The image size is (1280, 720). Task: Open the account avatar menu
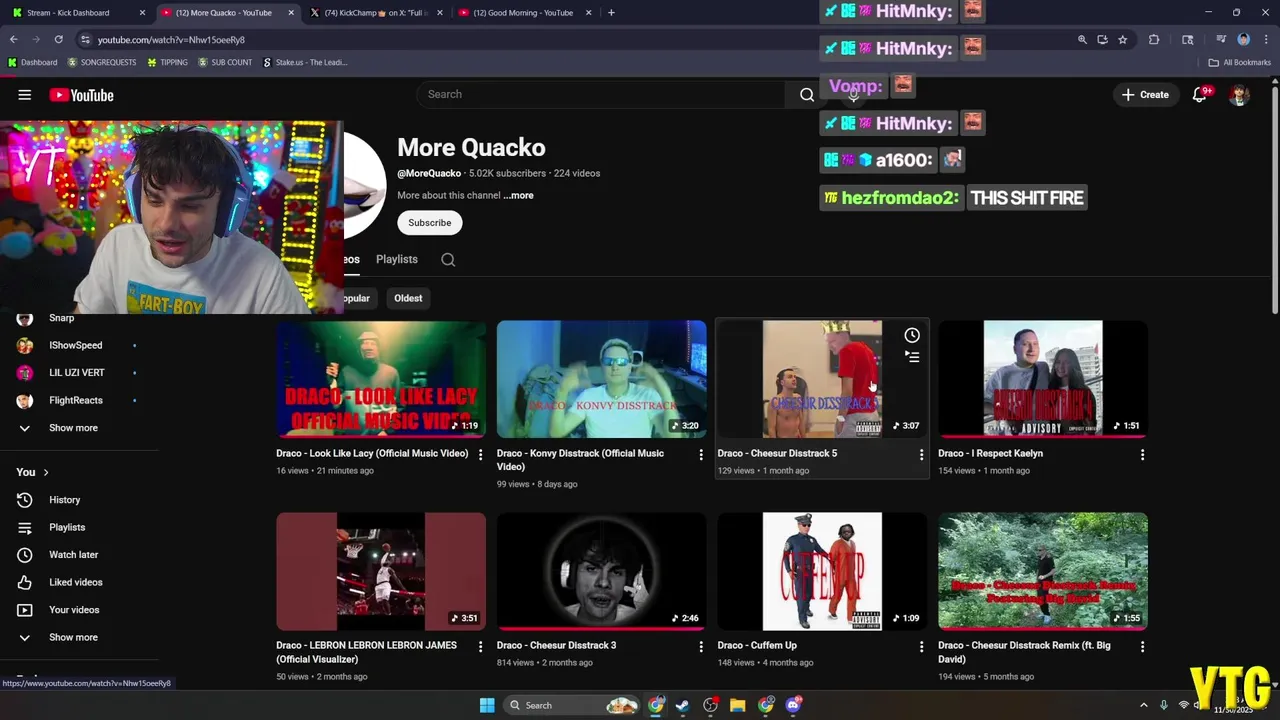[x=1239, y=95]
